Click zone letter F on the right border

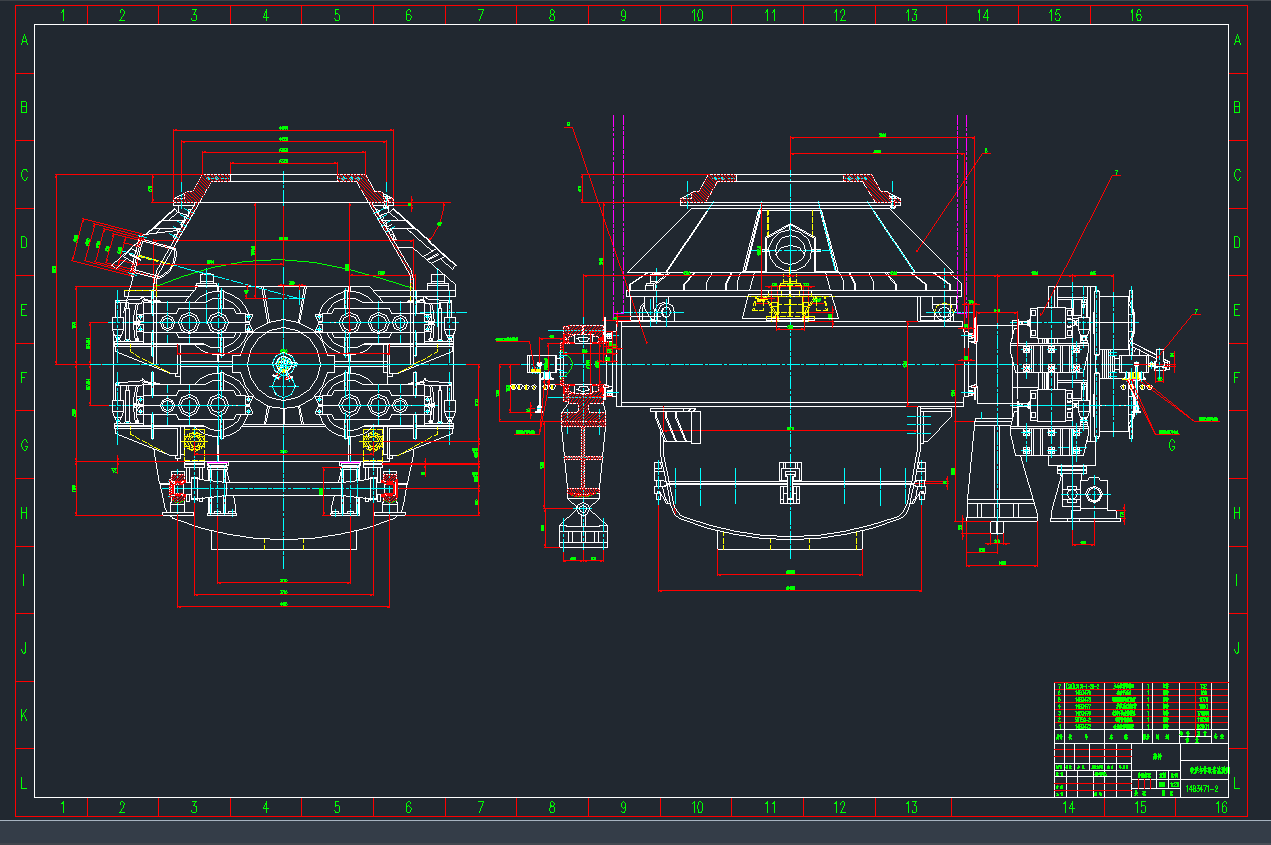point(1237,378)
